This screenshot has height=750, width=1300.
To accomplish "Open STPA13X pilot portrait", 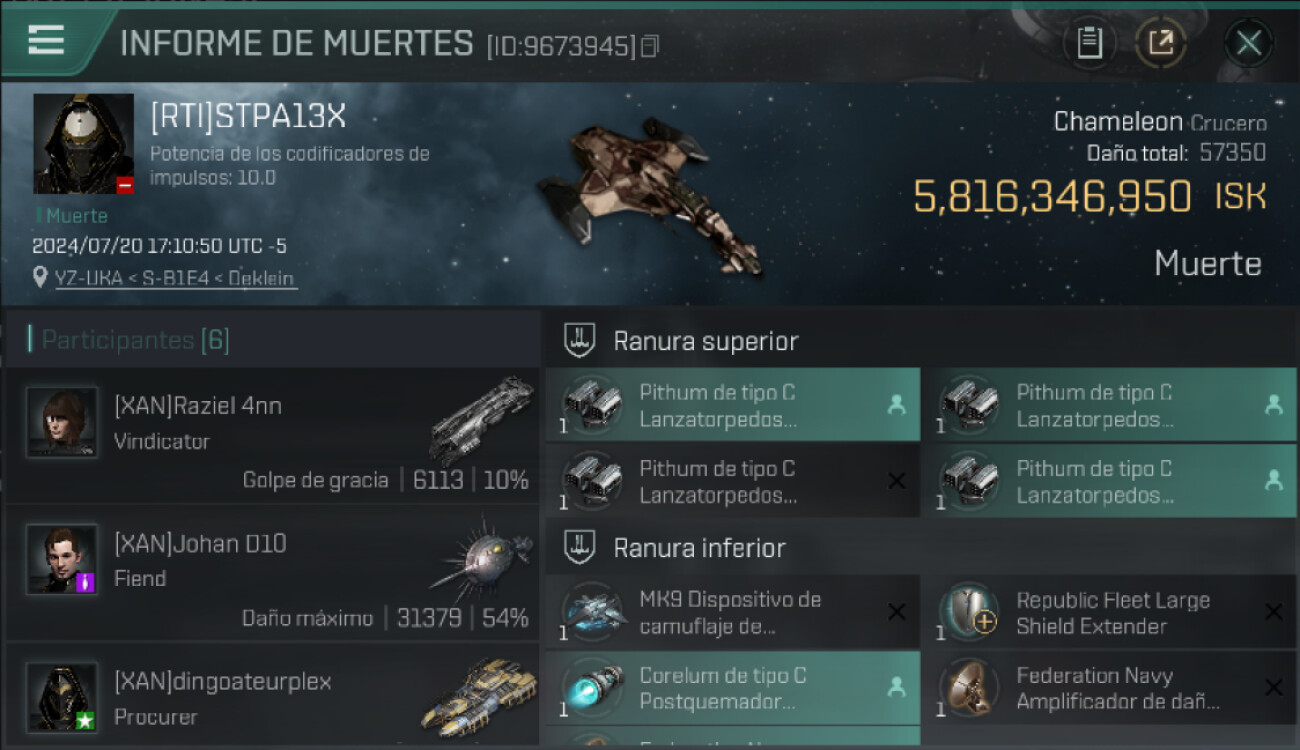I will point(83,144).
